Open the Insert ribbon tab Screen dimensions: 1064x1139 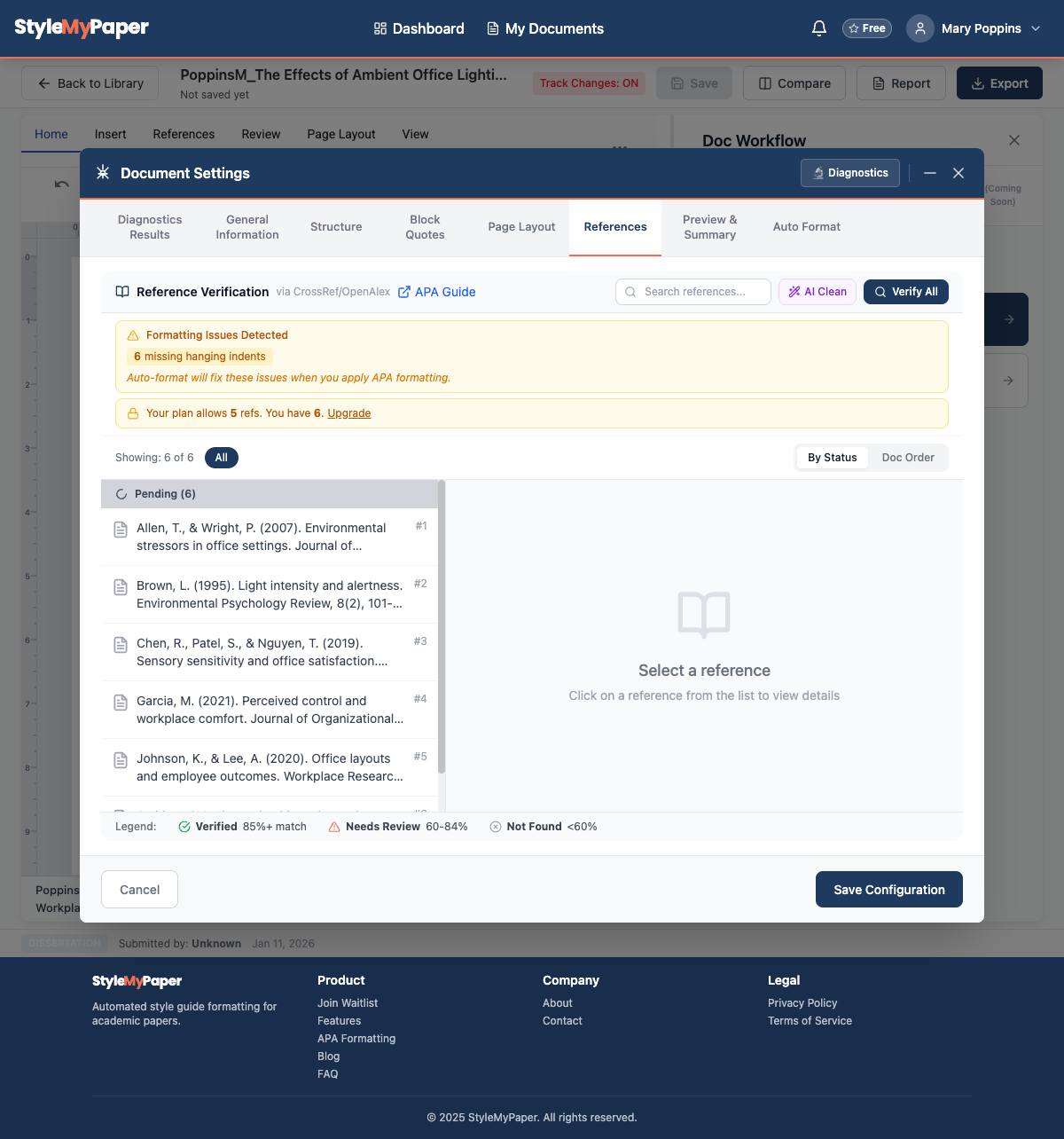pyautogui.click(x=111, y=134)
